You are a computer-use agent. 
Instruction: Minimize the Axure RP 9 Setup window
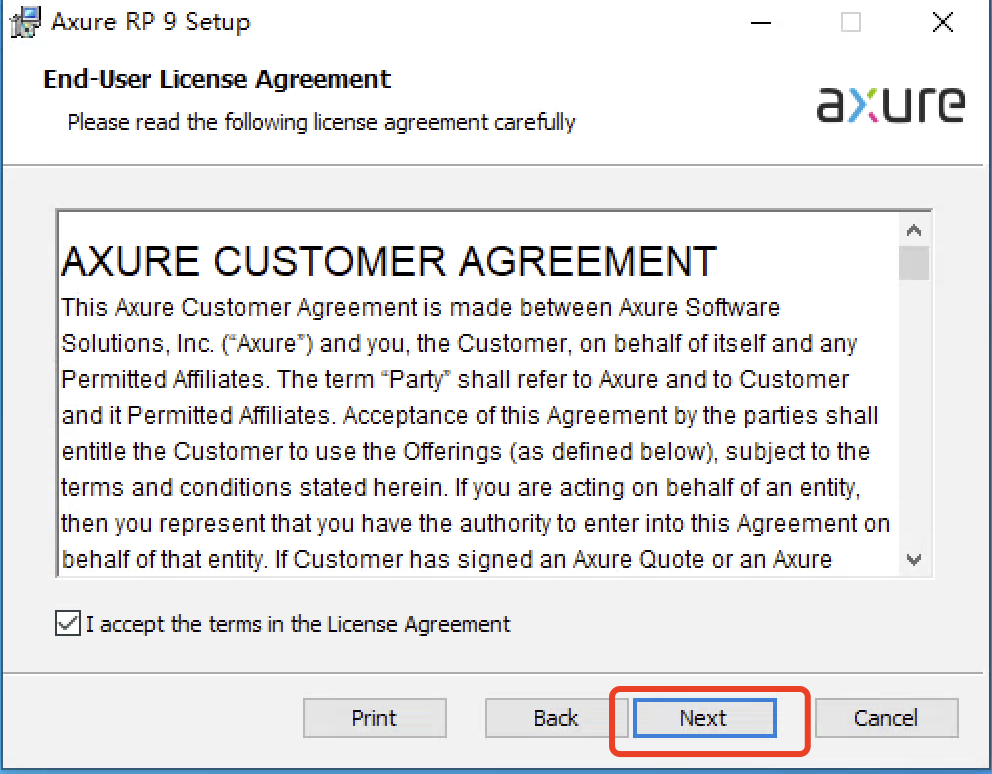coord(760,22)
